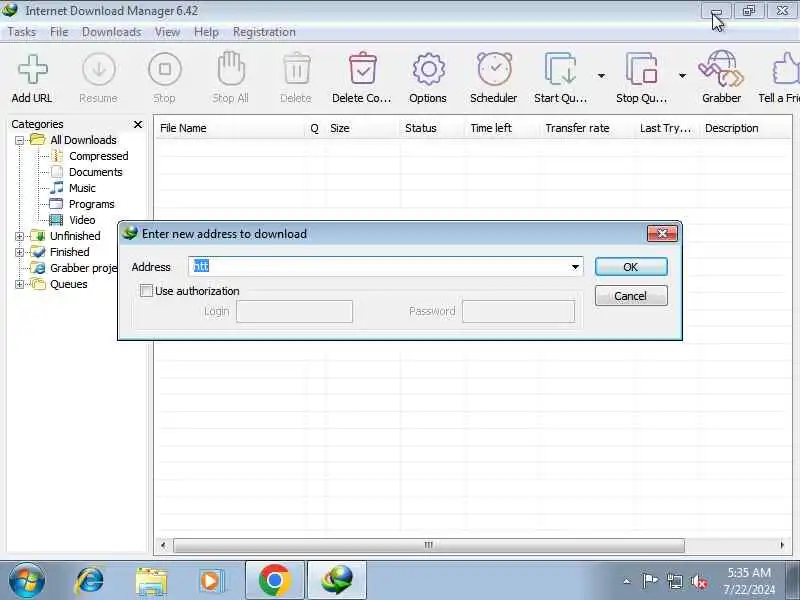
Task: Select the Compressed category
Action: click(x=98, y=156)
